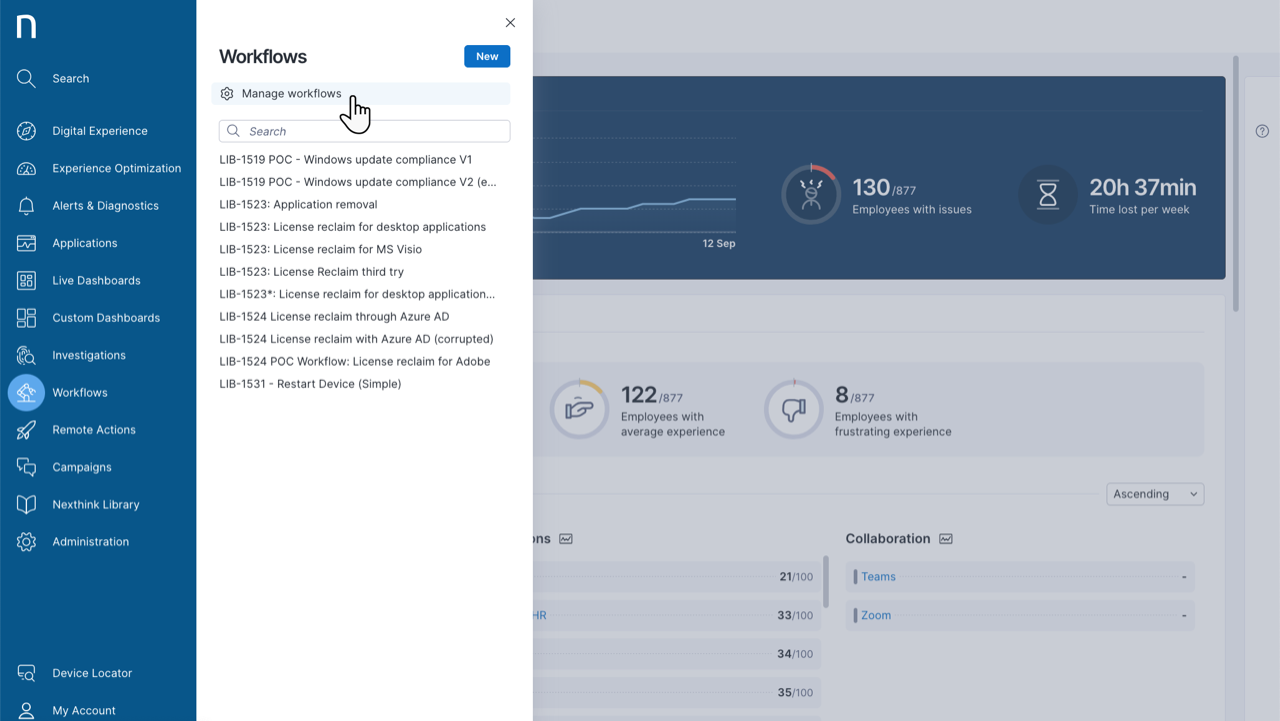Expand the help icon on the right edge
Viewport: 1280px width, 721px height.
click(1262, 131)
